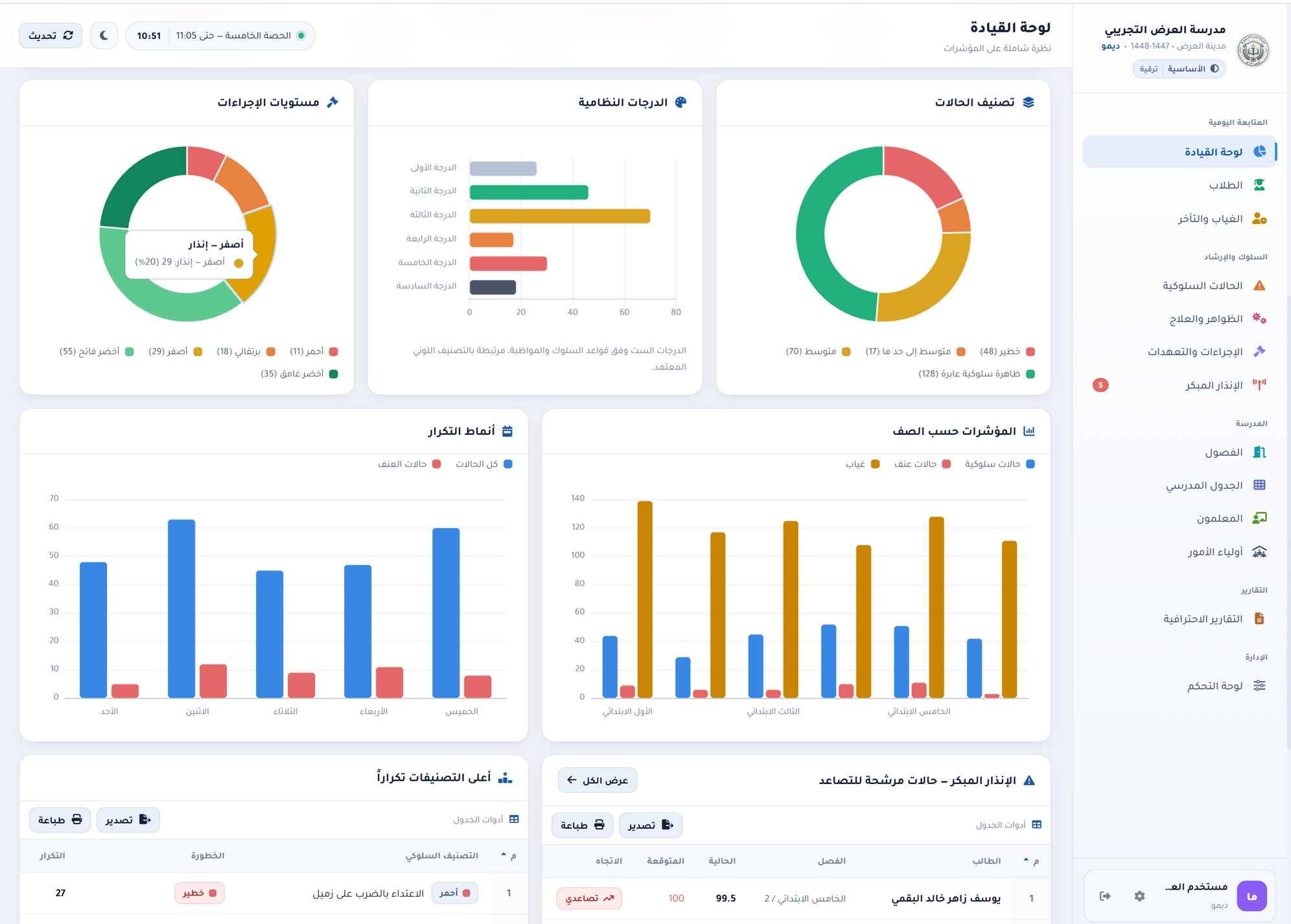Click the تحديث refresh button

[x=51, y=36]
